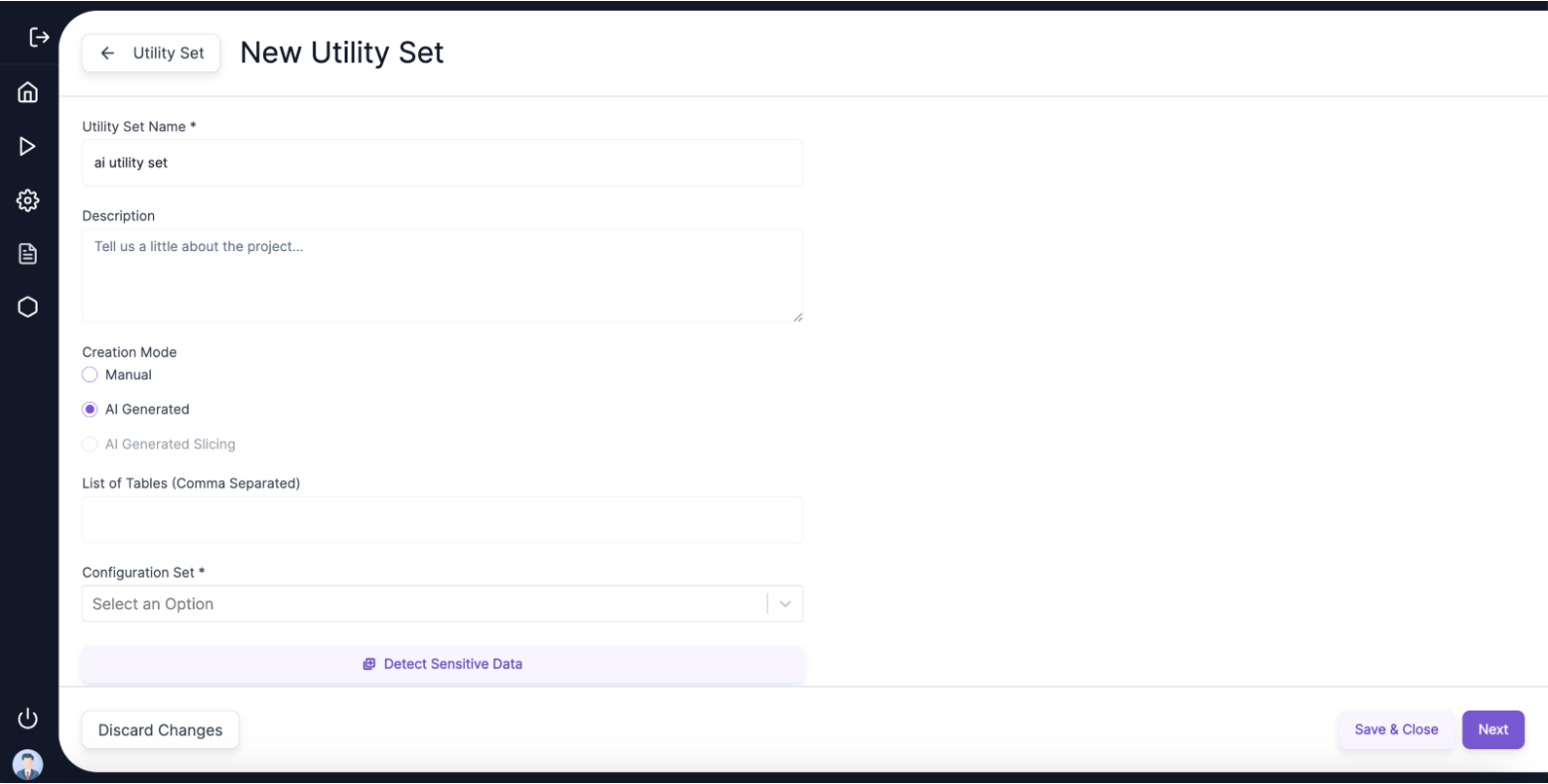Image resolution: width=1548 pixels, height=784 pixels.
Task: Focus the Utility Set Name field
Action: pos(442,163)
